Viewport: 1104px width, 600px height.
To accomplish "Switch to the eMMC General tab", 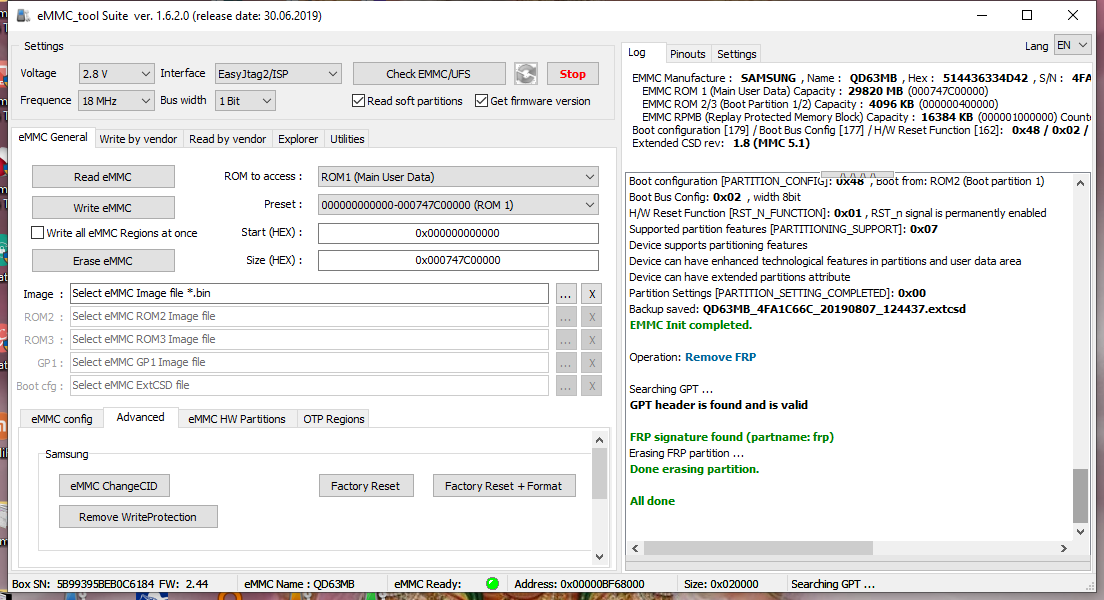I will (x=53, y=137).
